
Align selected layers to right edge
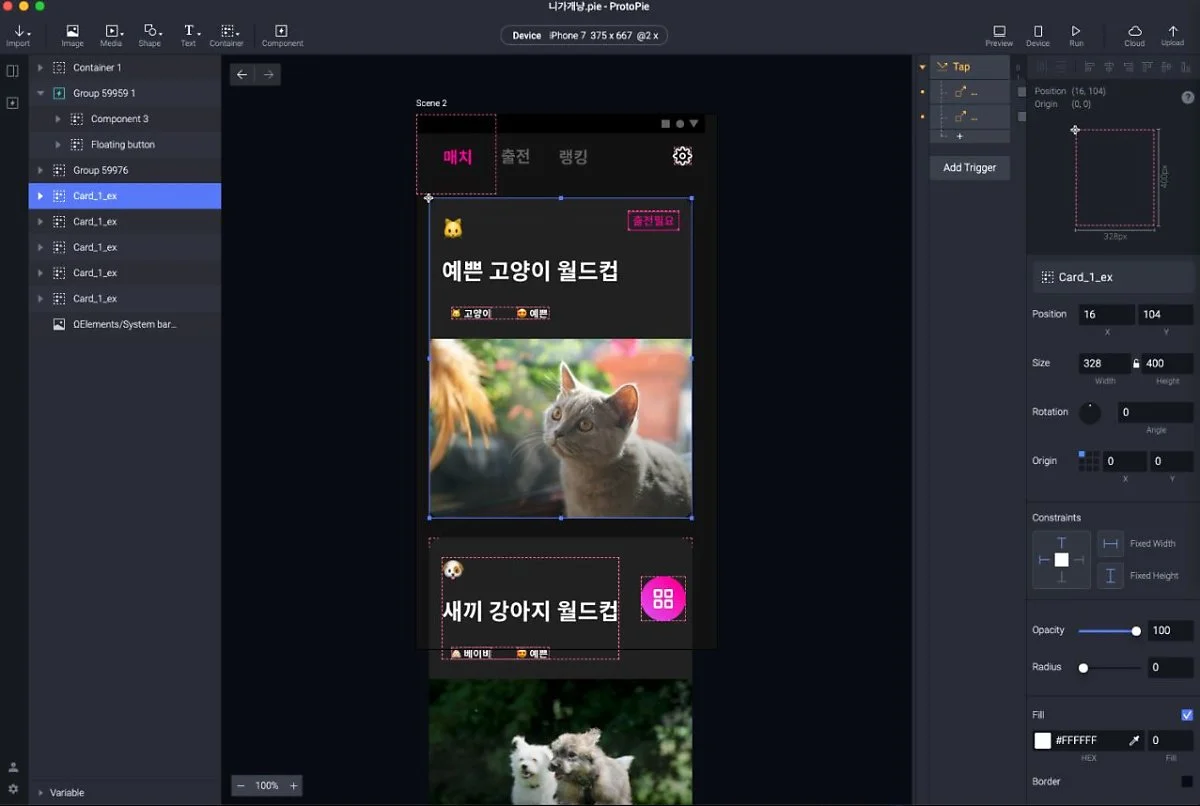[1127, 68]
